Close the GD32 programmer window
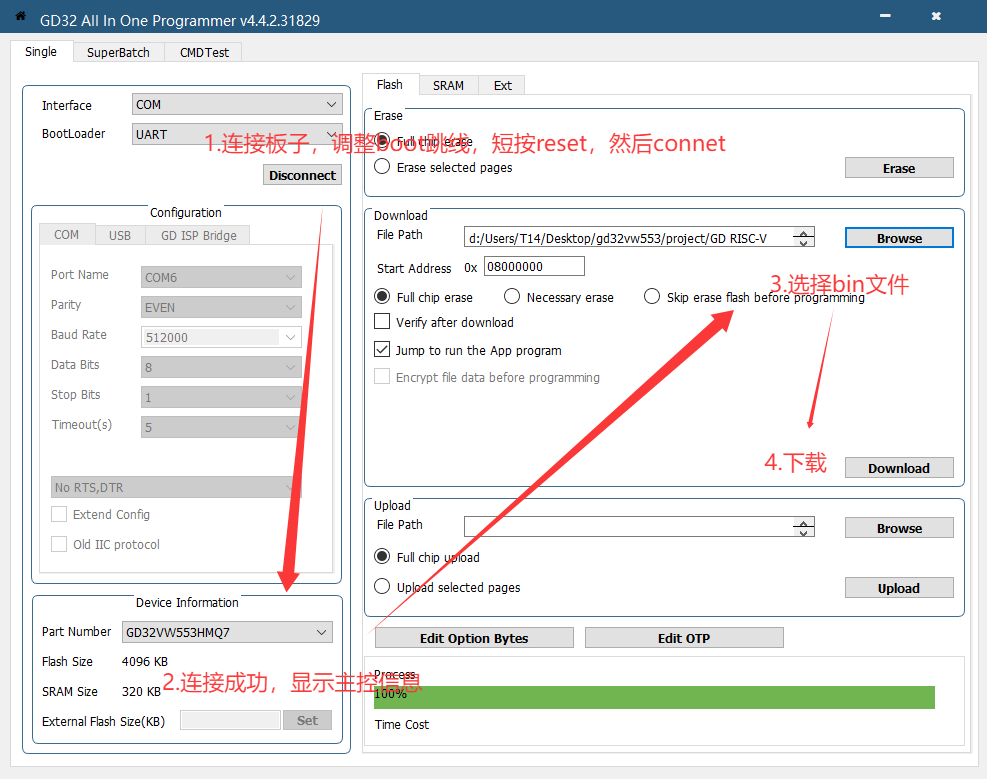This screenshot has height=779, width=987. point(936,17)
